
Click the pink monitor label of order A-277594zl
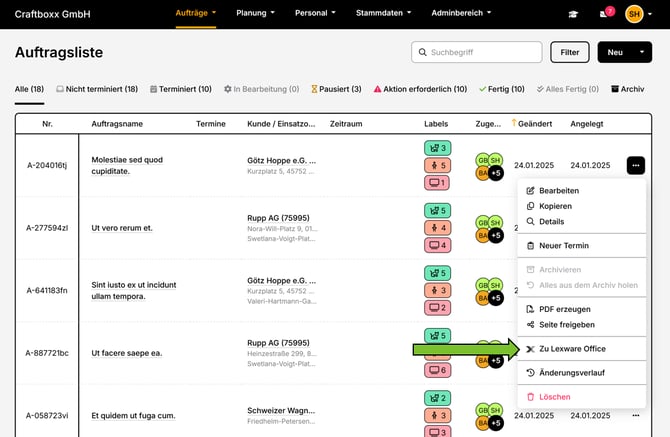coord(437,245)
